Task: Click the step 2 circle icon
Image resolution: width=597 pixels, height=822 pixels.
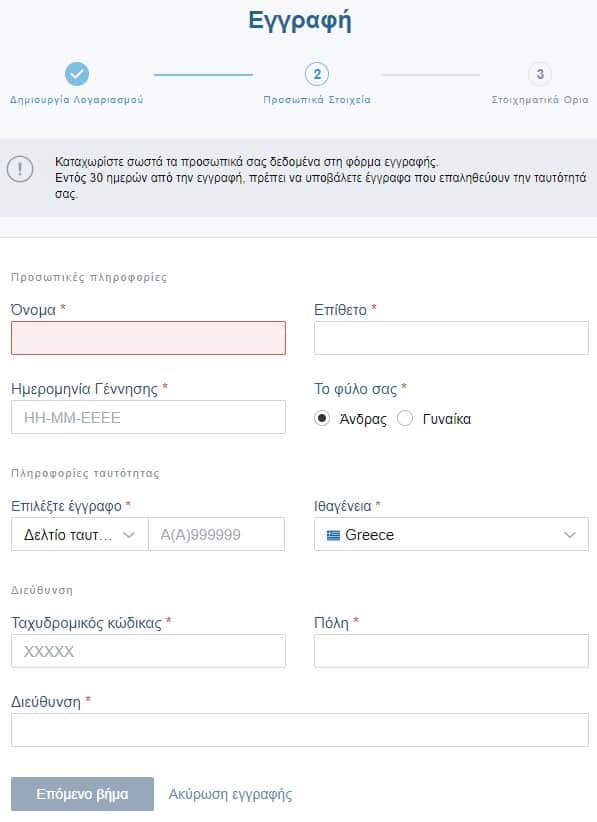Action: point(317,74)
